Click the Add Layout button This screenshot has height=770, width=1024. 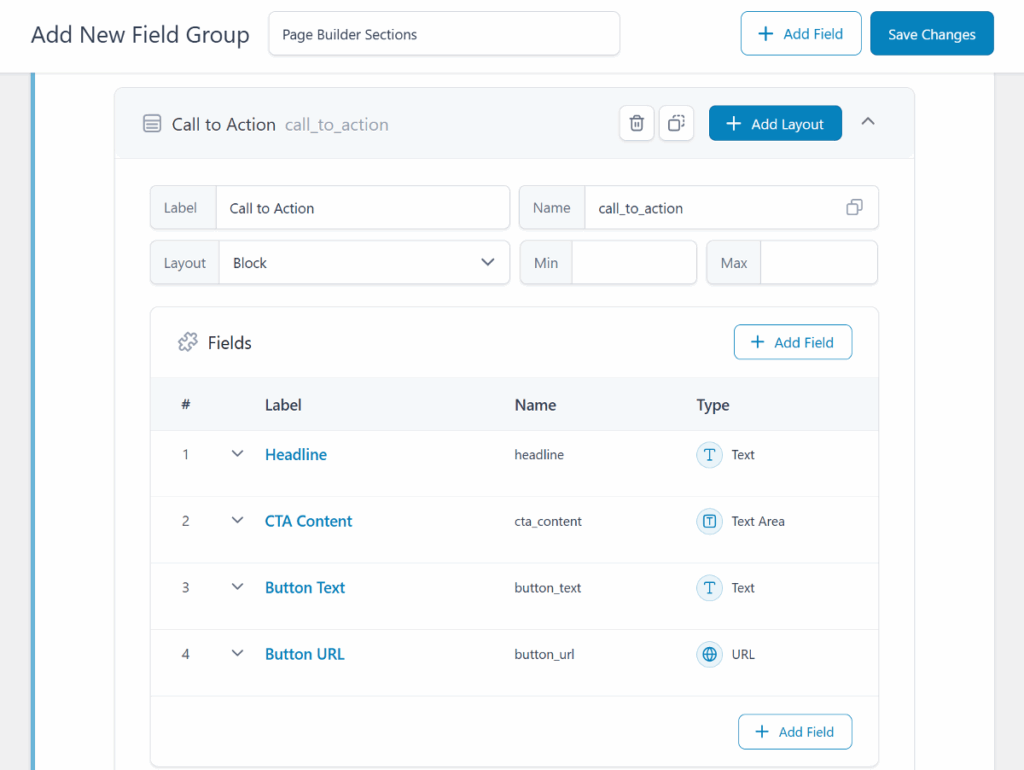click(x=775, y=124)
